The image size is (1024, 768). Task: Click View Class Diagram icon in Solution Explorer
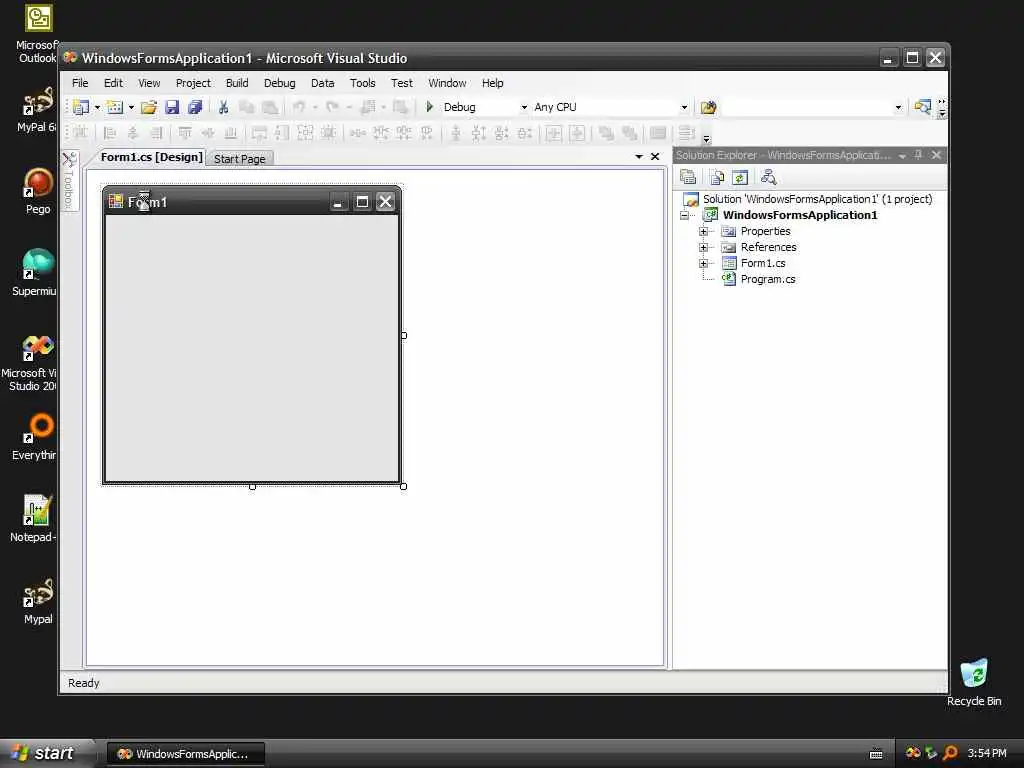(x=768, y=177)
